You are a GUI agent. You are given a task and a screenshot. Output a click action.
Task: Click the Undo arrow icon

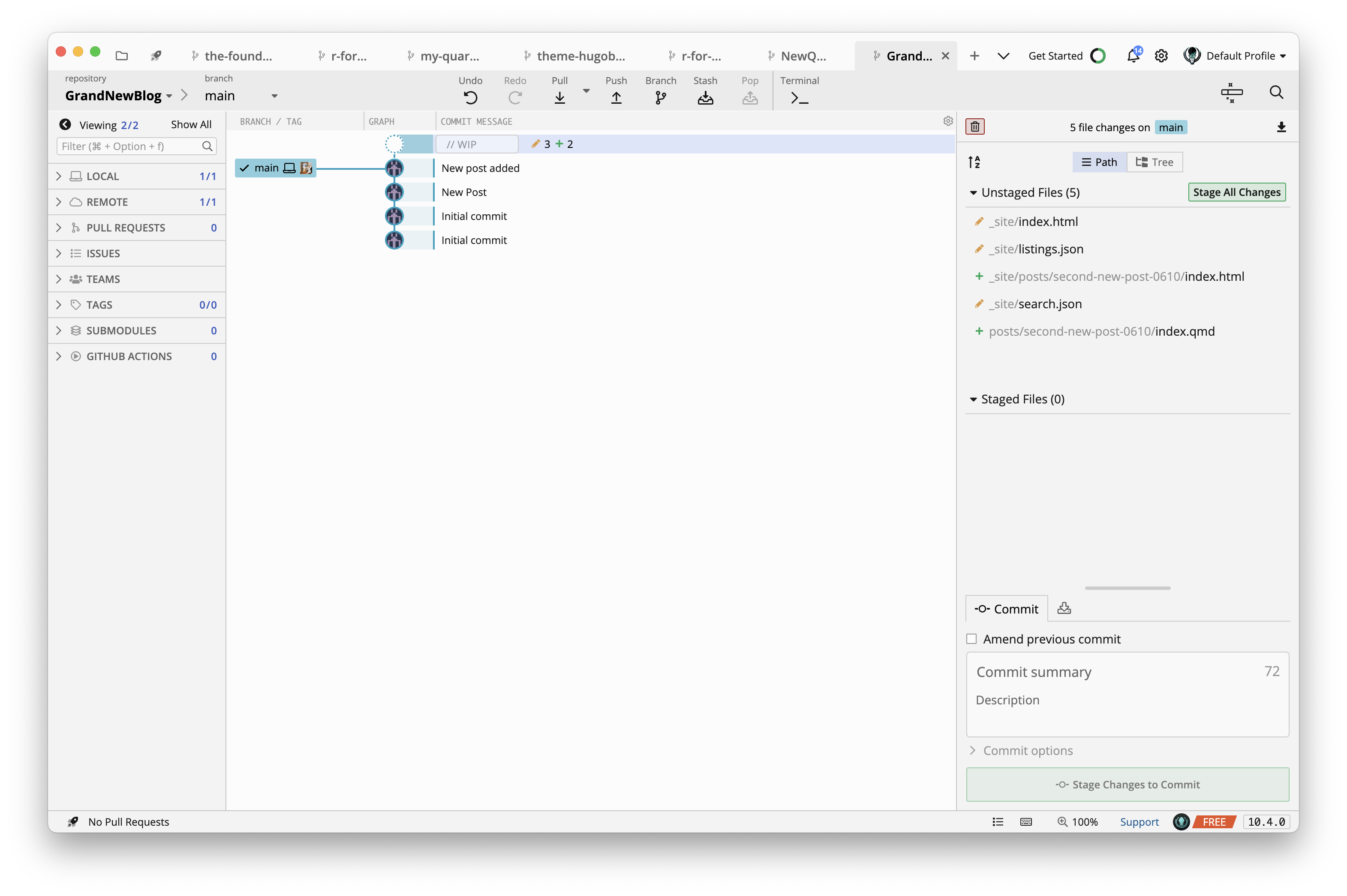point(470,98)
